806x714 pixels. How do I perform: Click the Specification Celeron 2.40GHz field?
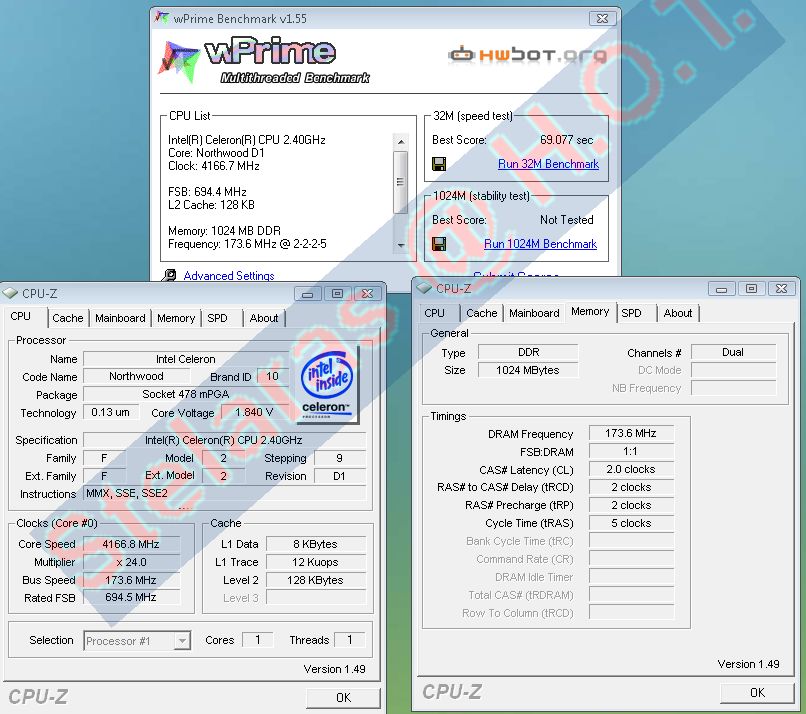[x=225, y=440]
